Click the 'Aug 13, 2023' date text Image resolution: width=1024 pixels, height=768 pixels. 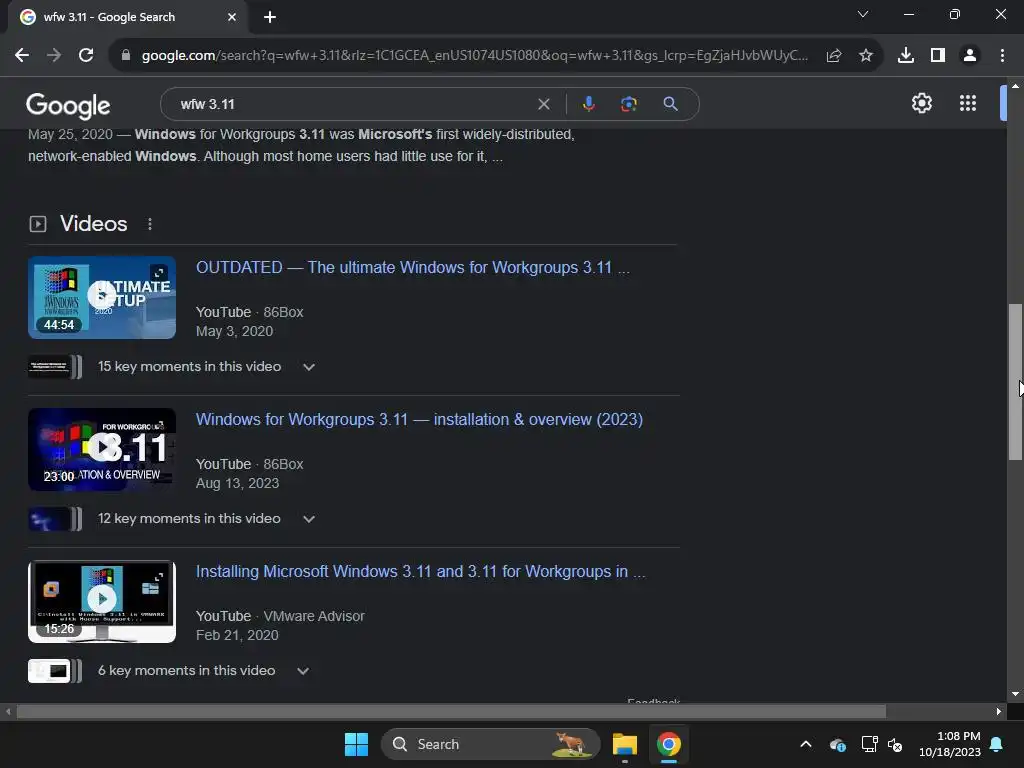238,483
